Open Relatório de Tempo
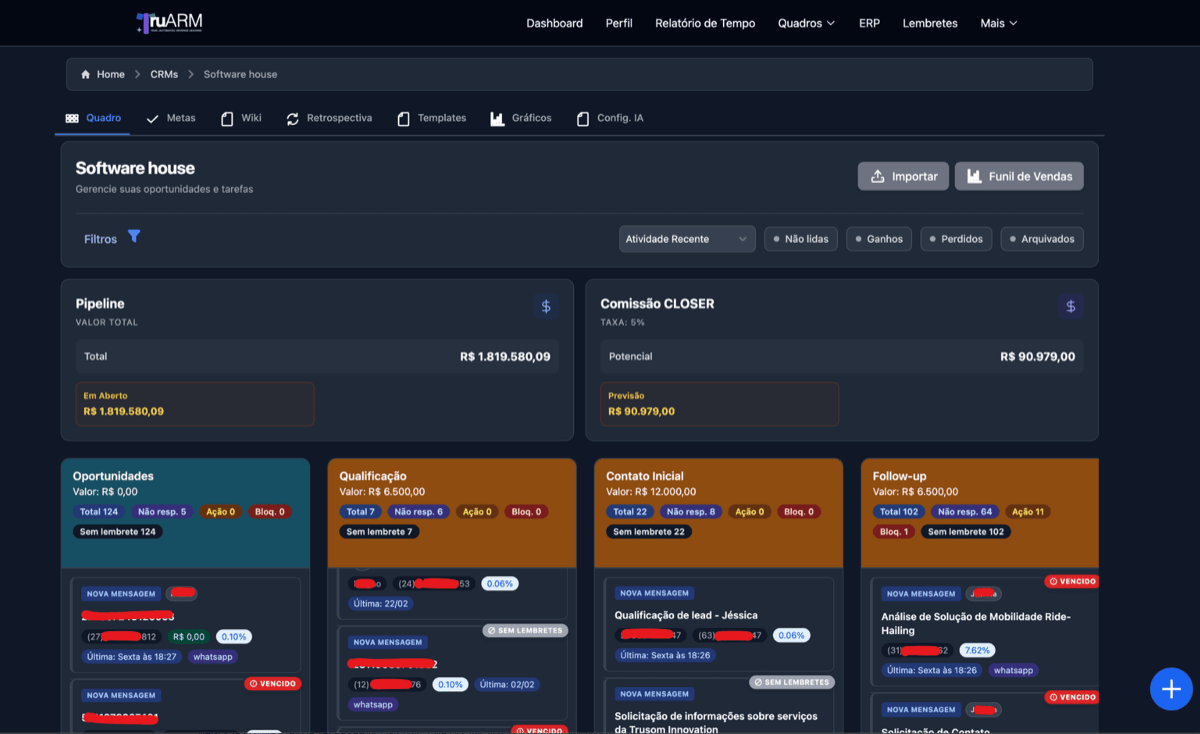Image resolution: width=1200 pixels, height=734 pixels. [705, 23]
